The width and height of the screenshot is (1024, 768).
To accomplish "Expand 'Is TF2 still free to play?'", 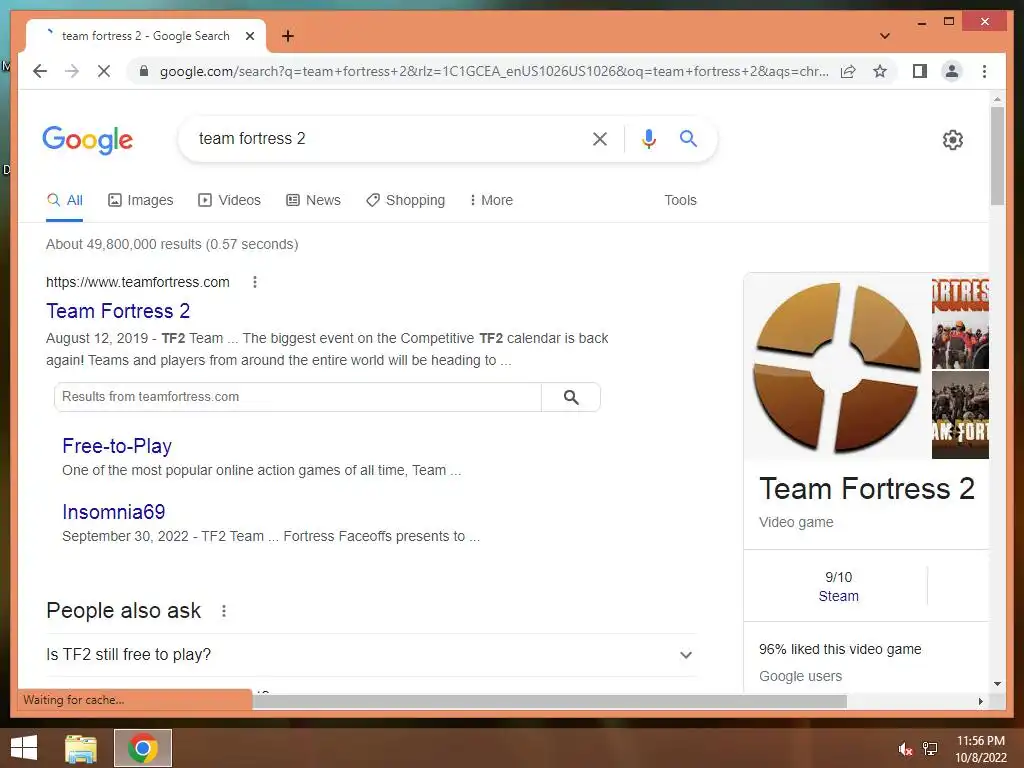I will coord(371,654).
